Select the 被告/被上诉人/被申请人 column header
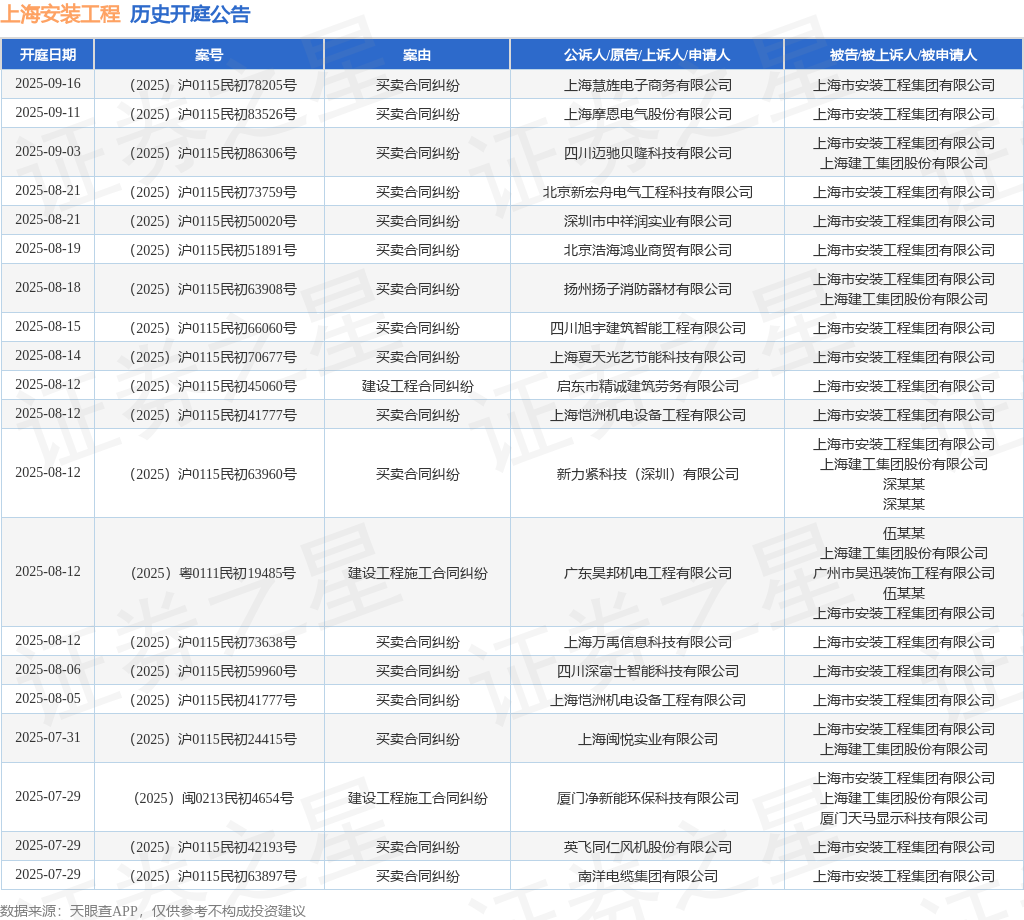 click(x=903, y=55)
